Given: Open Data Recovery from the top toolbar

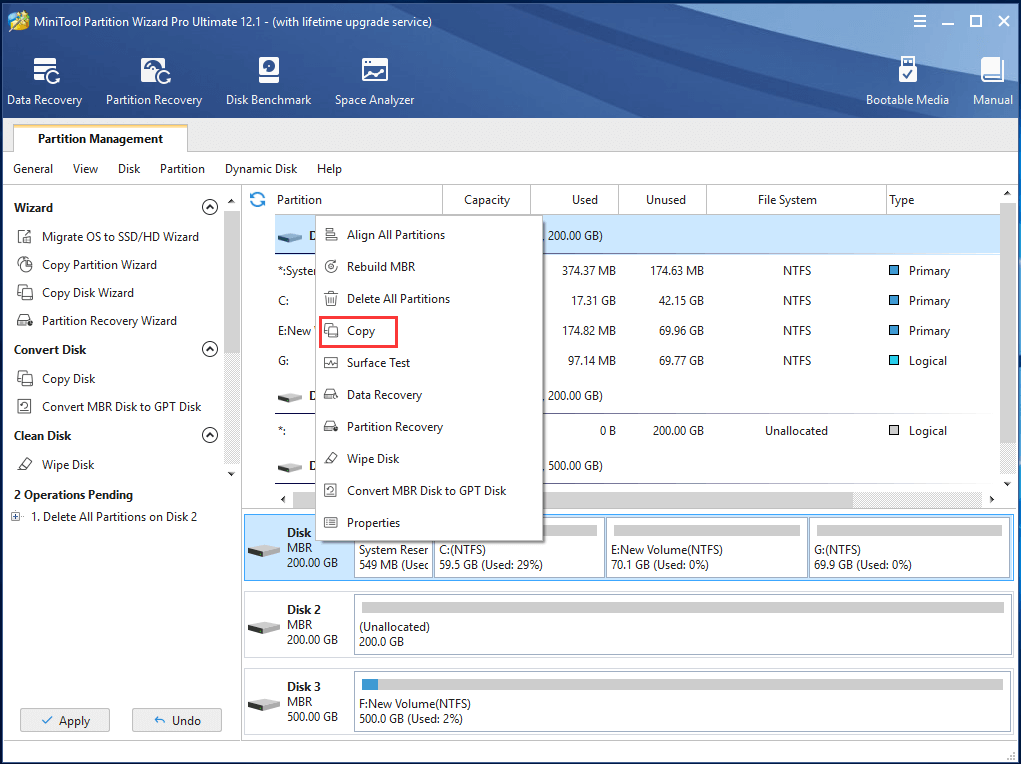Looking at the screenshot, I should [44, 81].
